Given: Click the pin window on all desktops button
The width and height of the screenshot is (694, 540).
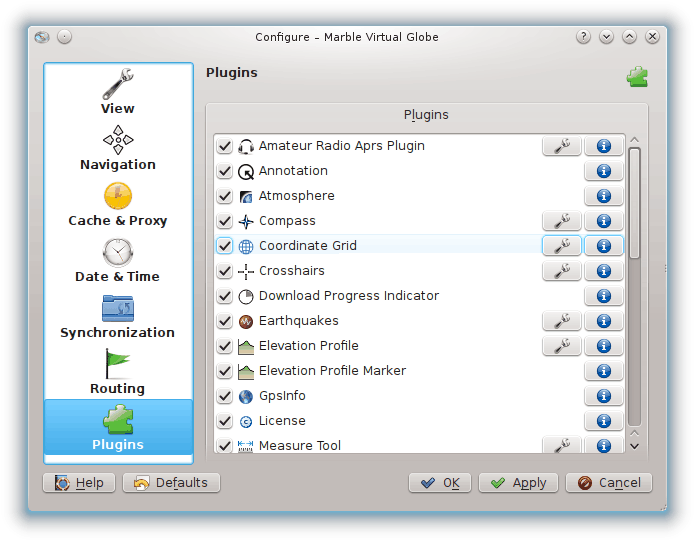Looking at the screenshot, I should click(65, 37).
